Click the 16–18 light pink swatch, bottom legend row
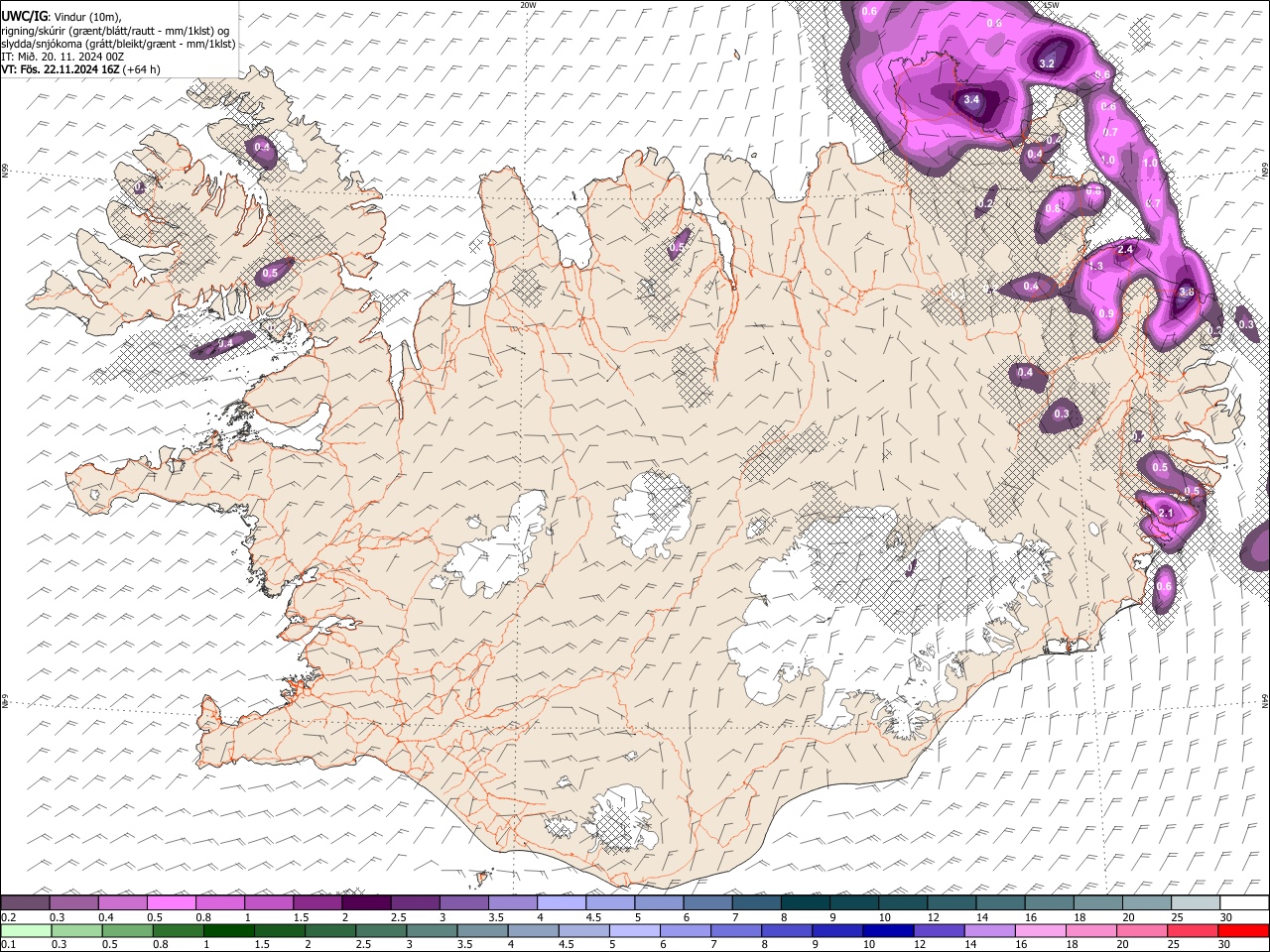1270x952 pixels. [x=1039, y=930]
